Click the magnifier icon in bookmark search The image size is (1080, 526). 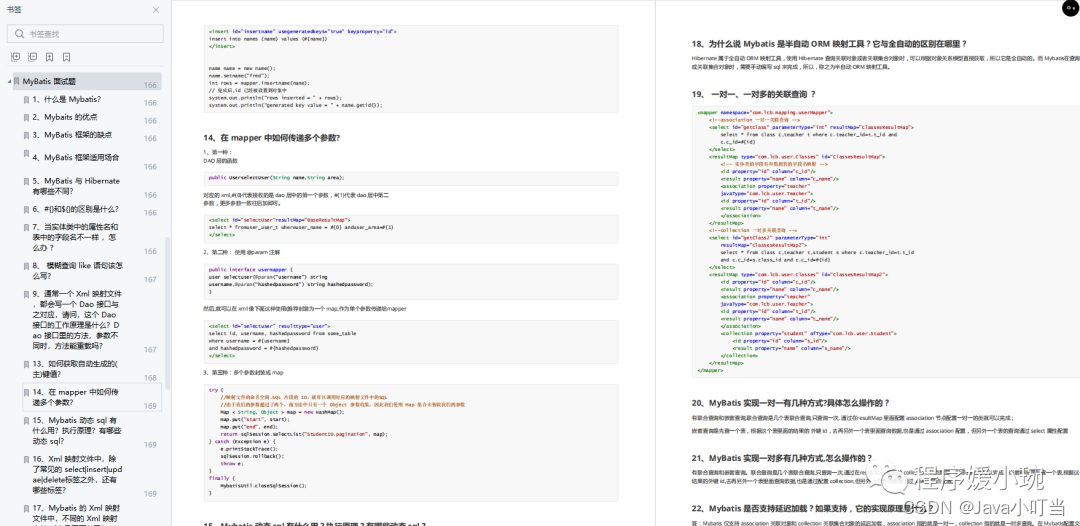click(19, 34)
